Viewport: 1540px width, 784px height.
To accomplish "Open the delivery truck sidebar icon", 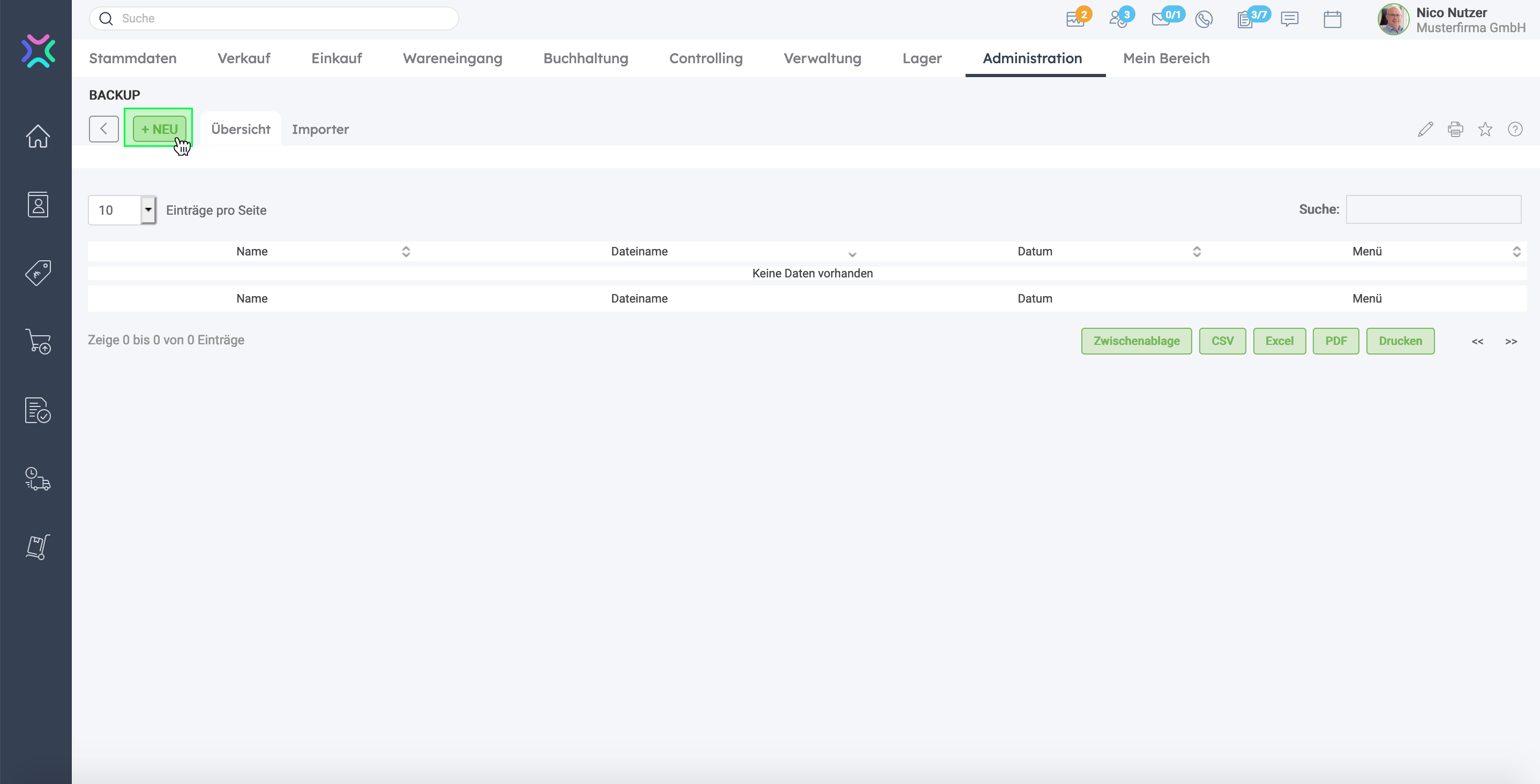I will (38, 479).
